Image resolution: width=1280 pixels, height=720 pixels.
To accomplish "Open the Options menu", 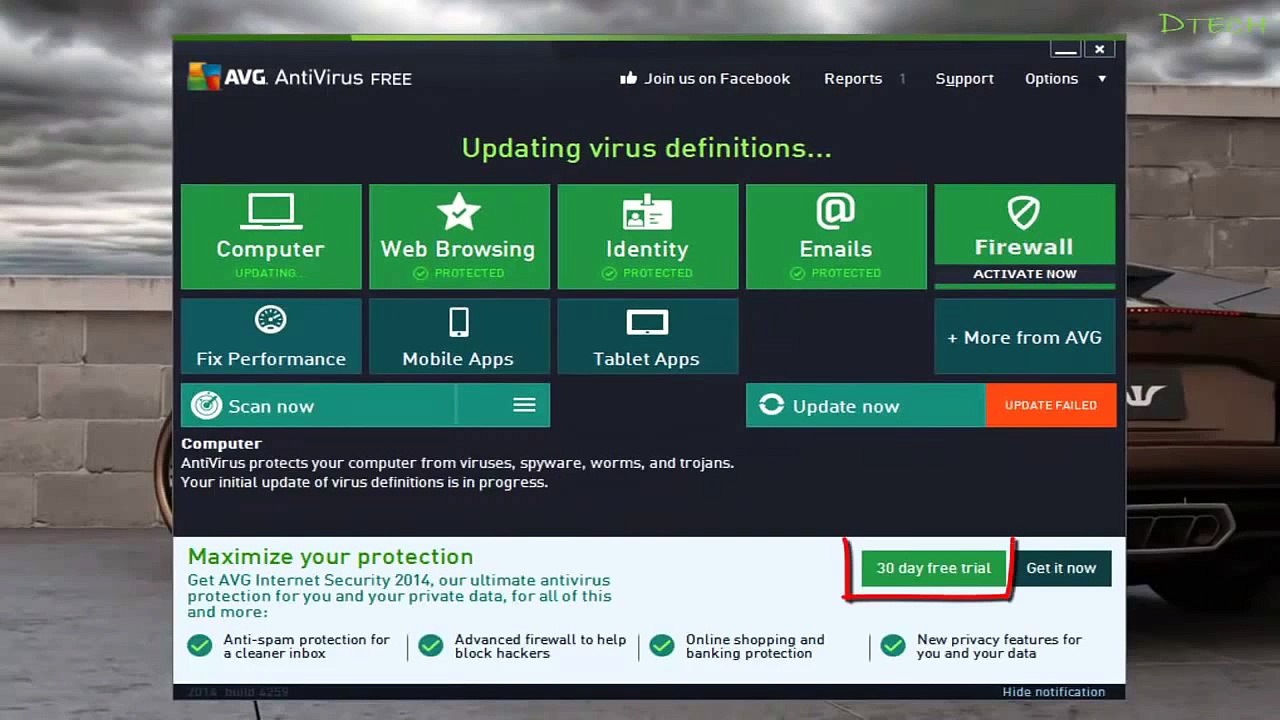I will (1051, 78).
